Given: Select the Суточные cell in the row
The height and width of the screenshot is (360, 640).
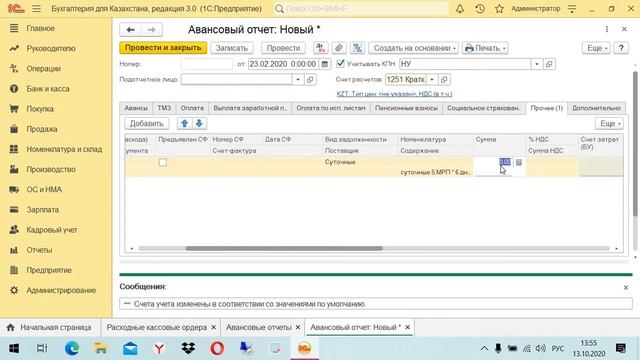Looking at the screenshot, I should click(x=360, y=162).
